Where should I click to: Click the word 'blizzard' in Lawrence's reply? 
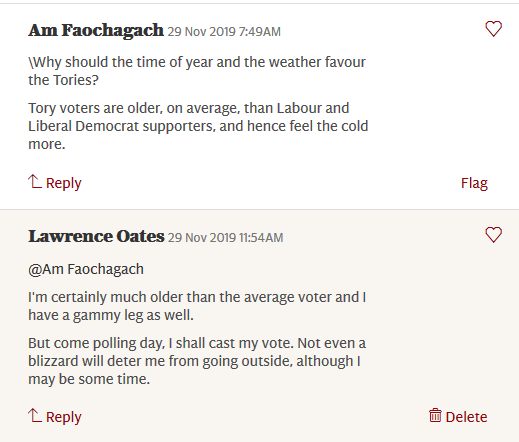pyautogui.click(x=53, y=361)
